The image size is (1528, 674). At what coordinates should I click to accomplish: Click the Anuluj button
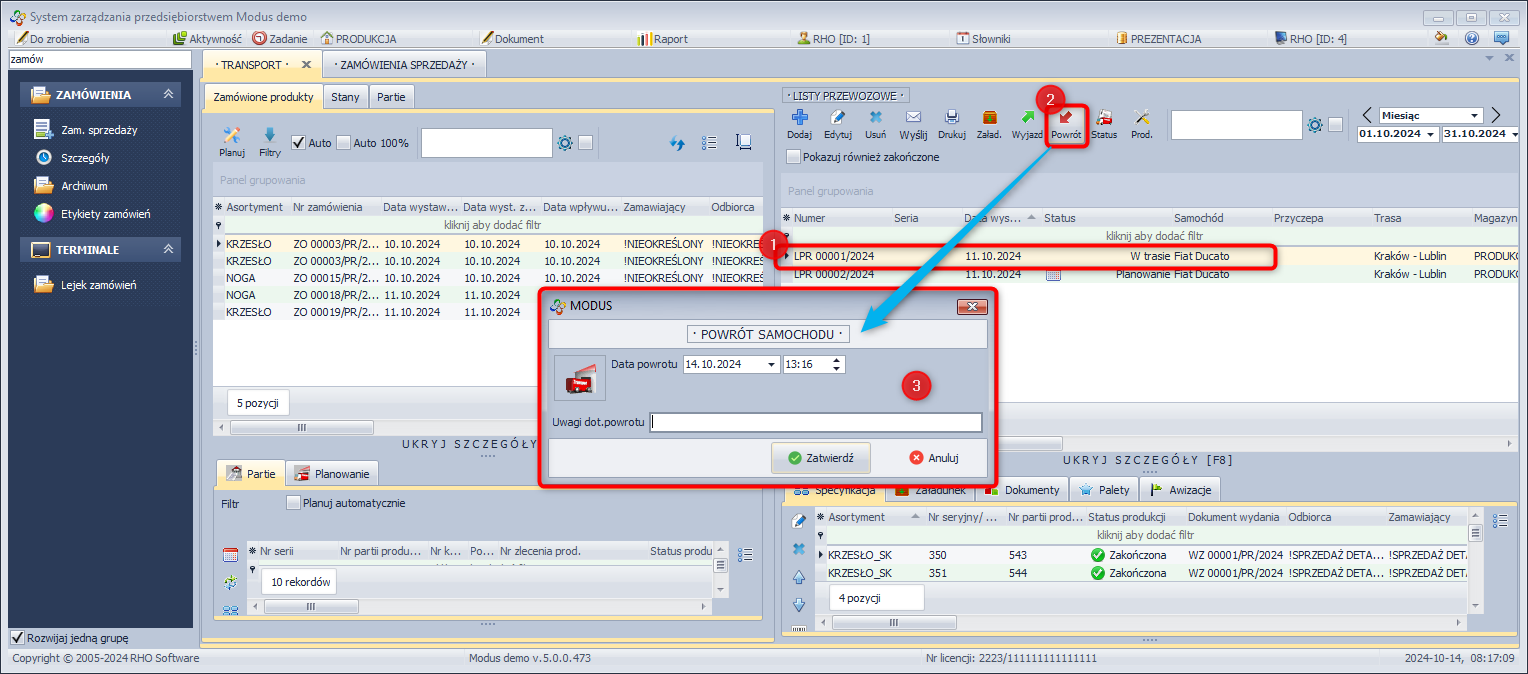[x=934, y=458]
